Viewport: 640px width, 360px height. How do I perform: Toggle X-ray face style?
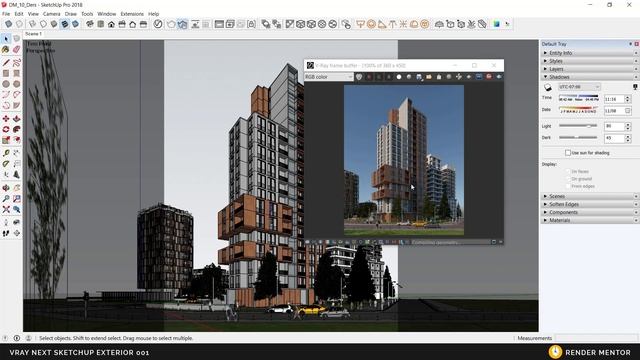(x=8, y=24)
